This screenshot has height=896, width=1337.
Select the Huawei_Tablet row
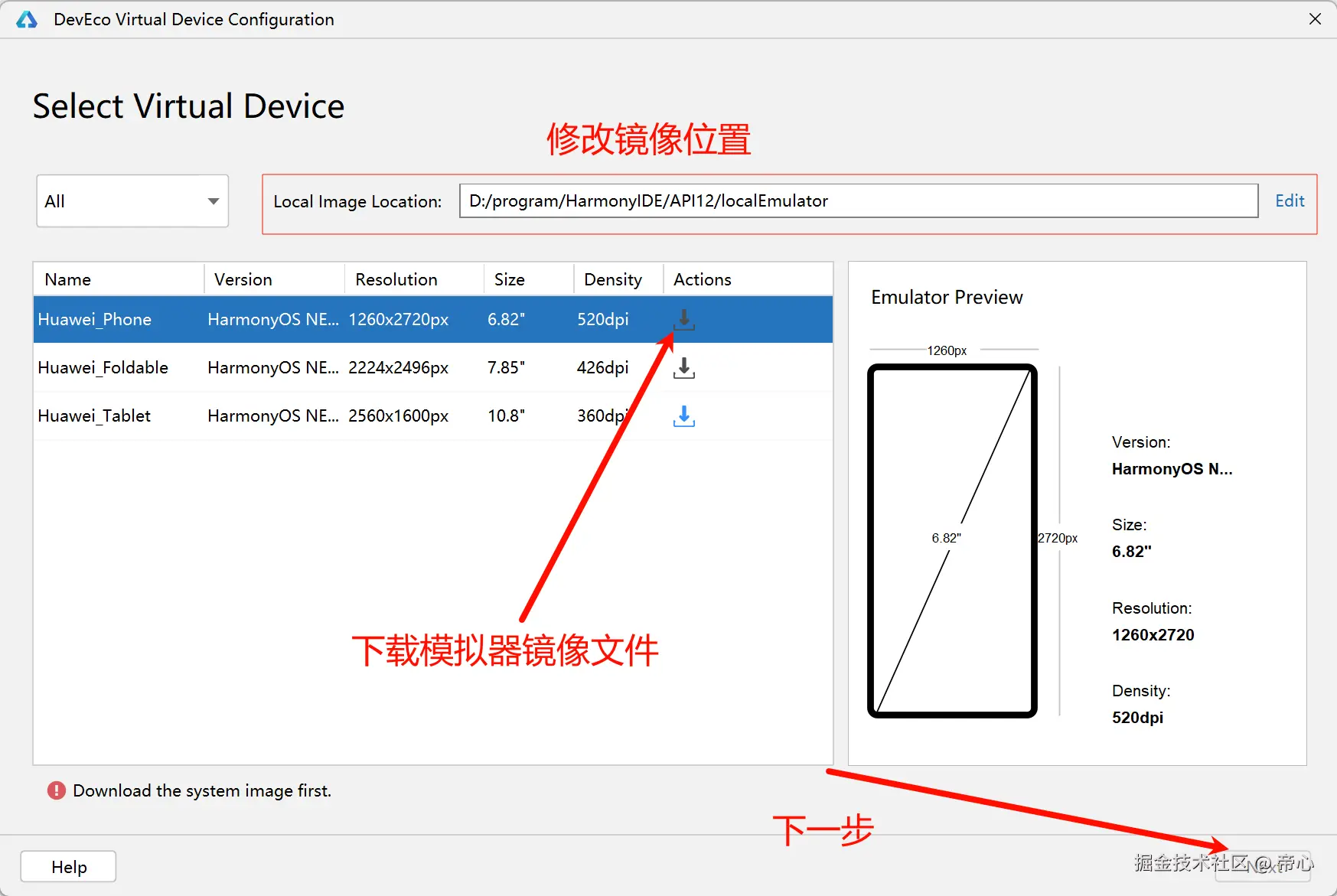pos(433,416)
